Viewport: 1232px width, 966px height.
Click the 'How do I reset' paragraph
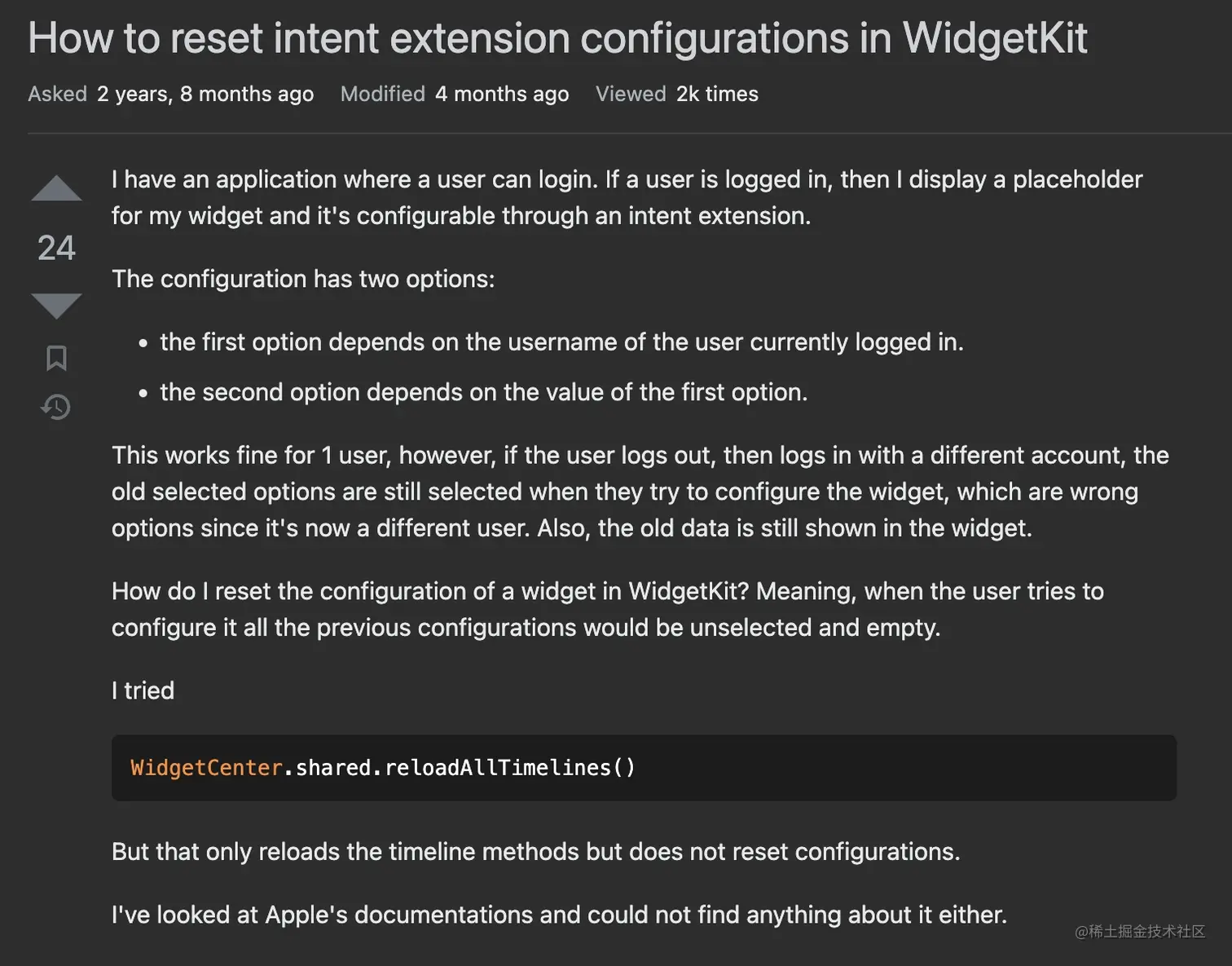point(608,609)
